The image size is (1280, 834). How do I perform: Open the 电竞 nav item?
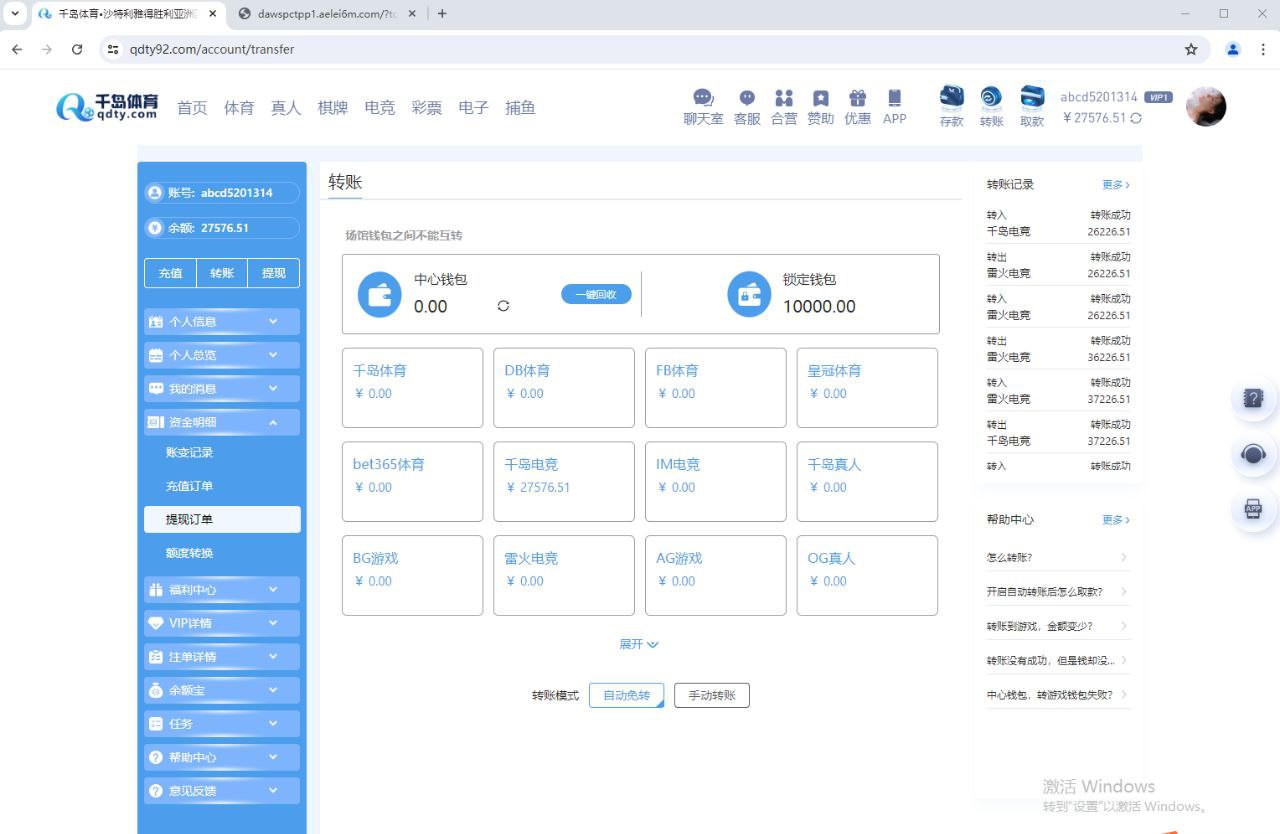pos(380,108)
